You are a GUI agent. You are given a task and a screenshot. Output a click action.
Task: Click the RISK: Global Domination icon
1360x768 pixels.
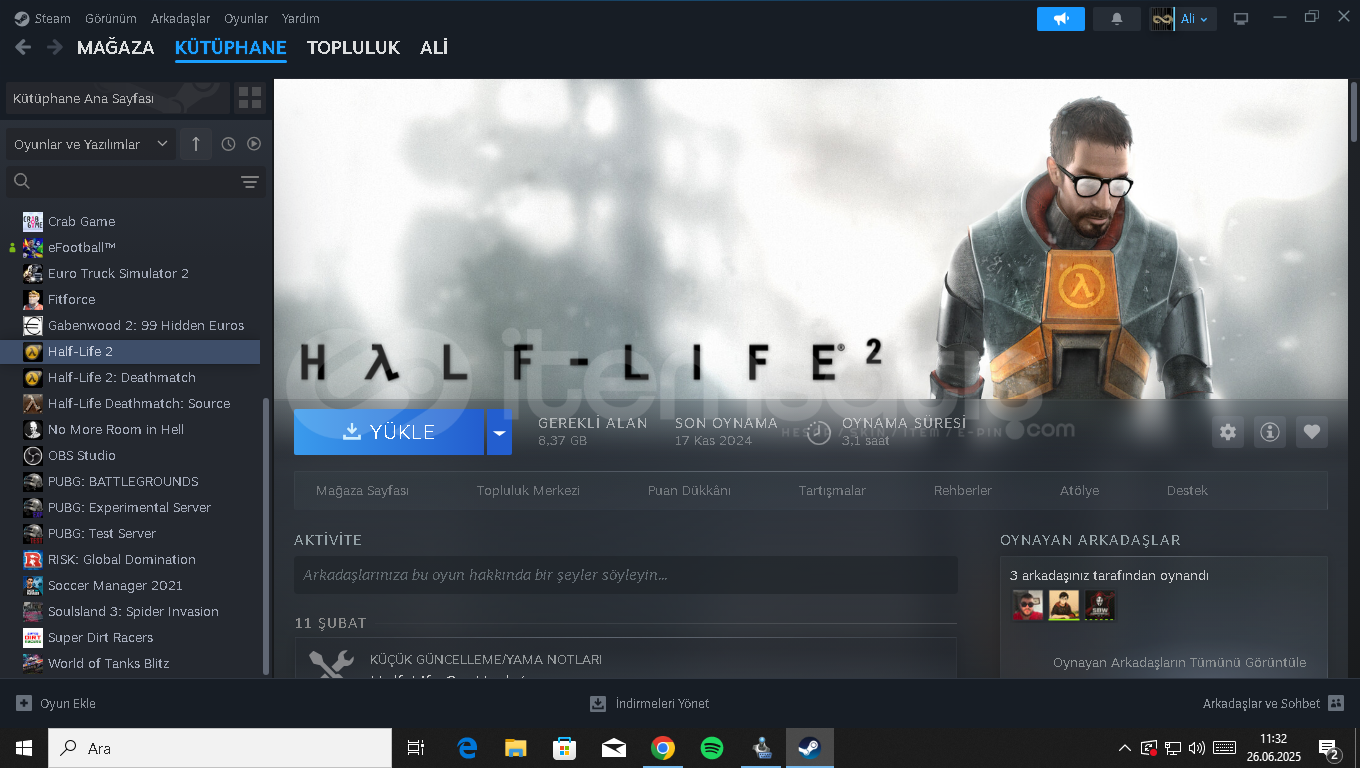33,559
